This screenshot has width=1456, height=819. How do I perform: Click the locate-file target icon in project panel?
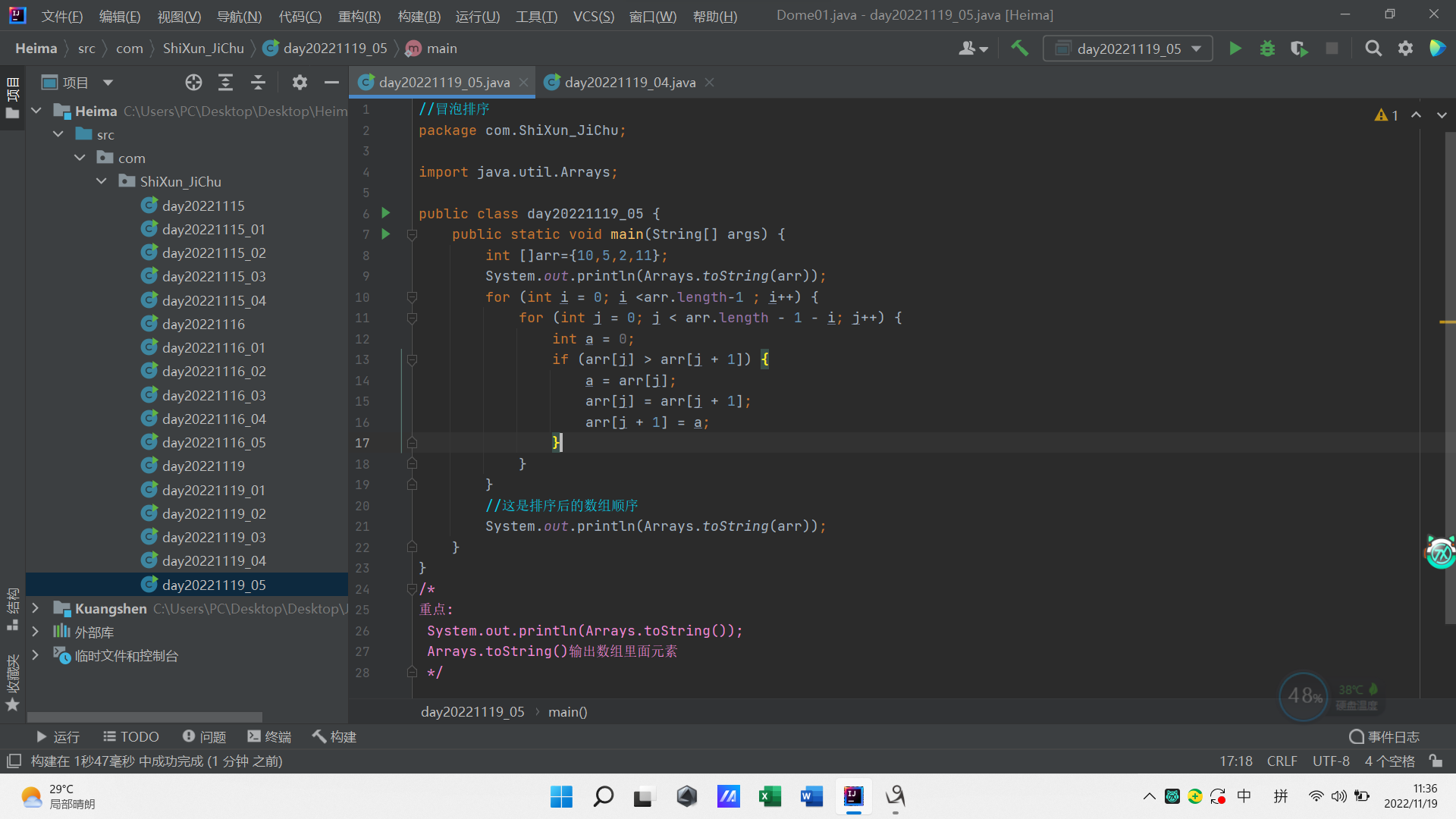click(x=193, y=83)
